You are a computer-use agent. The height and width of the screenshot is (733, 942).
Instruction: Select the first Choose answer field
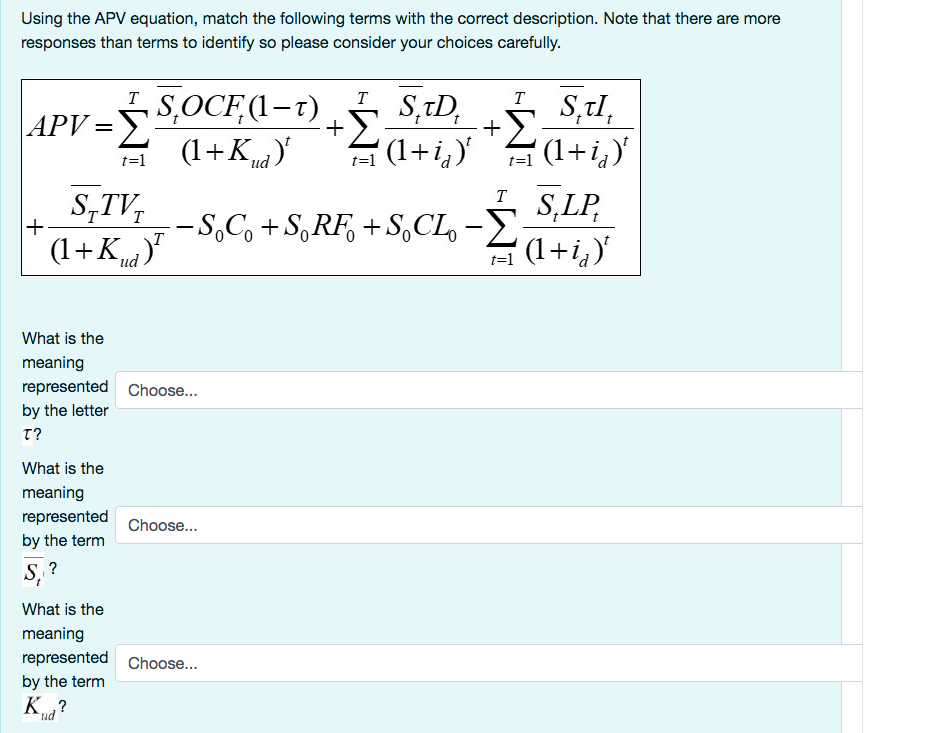coord(300,390)
